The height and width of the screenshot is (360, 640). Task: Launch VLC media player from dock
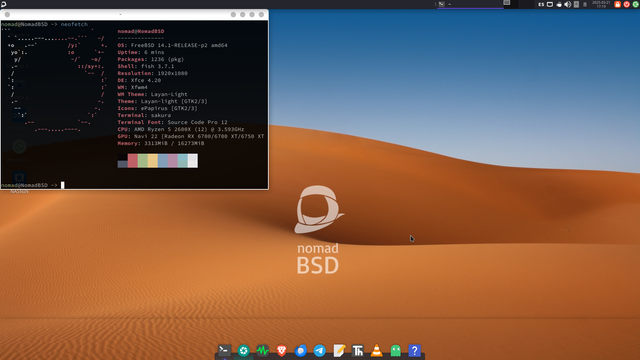[x=377, y=350]
